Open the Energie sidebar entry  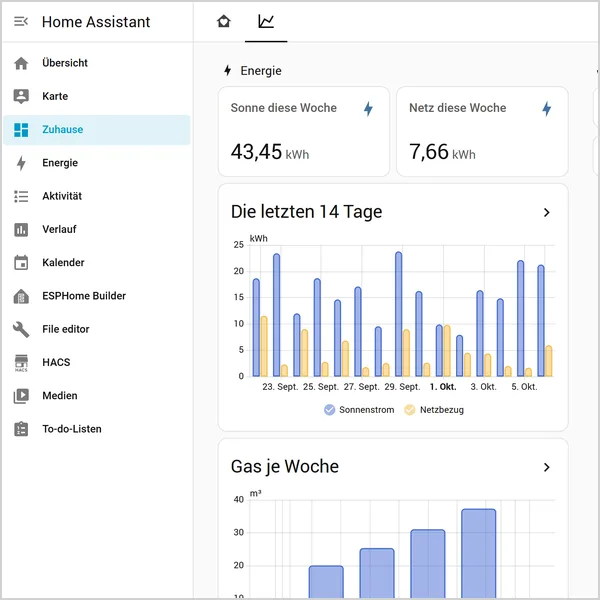coord(96,163)
